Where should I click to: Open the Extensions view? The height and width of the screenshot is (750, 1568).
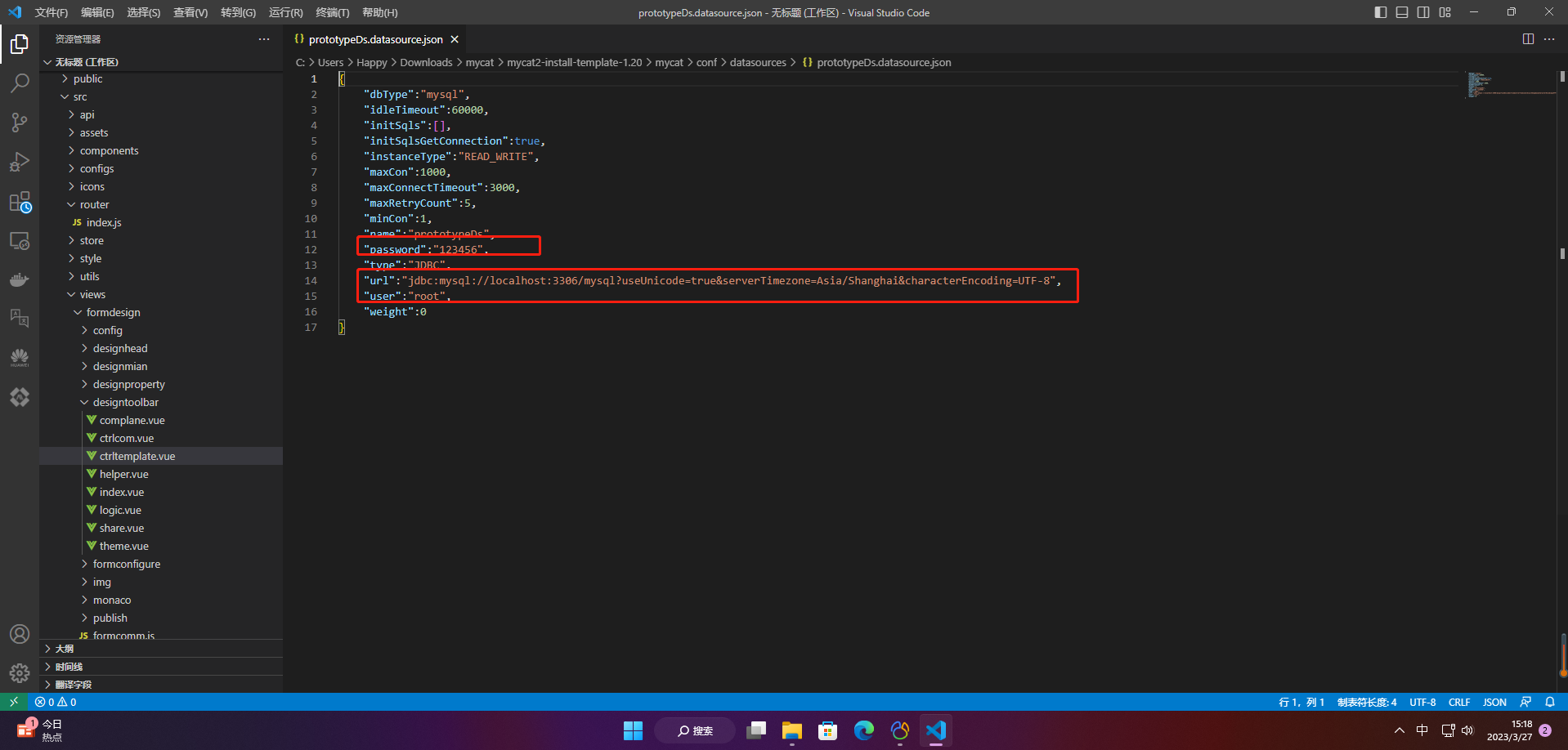click(x=20, y=202)
